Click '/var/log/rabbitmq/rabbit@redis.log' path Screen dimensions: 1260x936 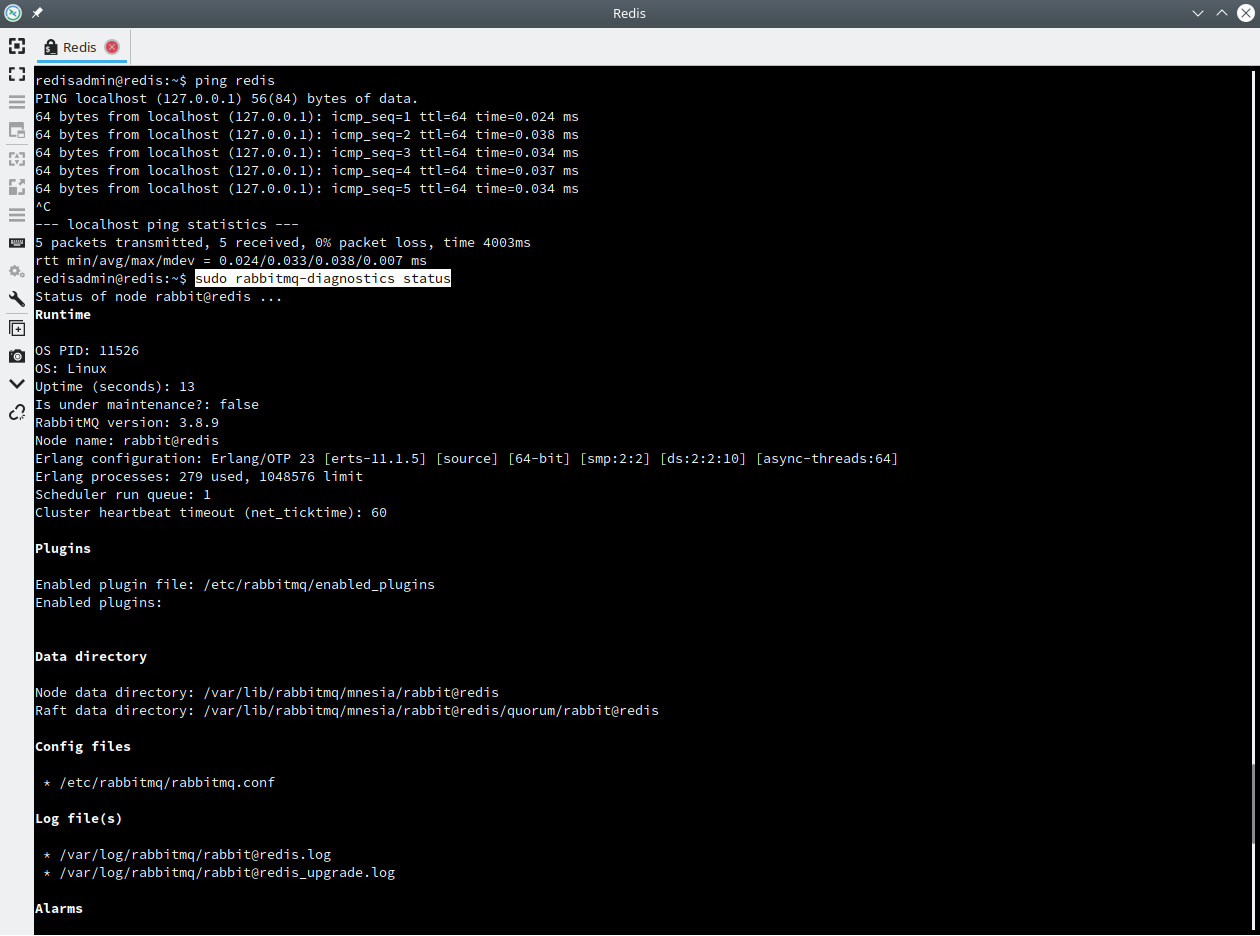coord(195,855)
